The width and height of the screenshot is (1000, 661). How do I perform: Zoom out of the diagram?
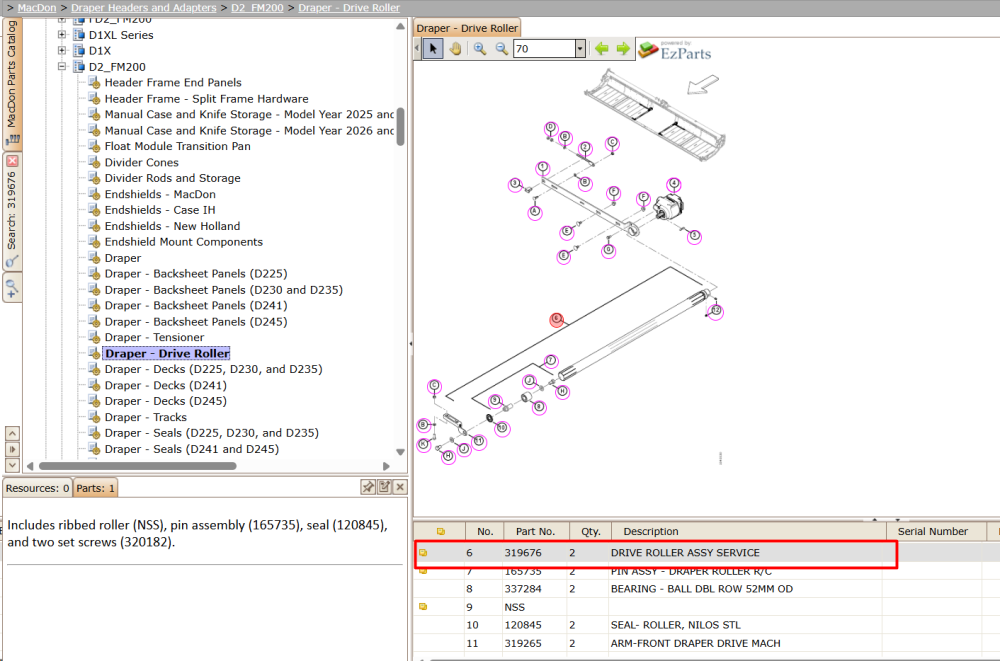502,48
